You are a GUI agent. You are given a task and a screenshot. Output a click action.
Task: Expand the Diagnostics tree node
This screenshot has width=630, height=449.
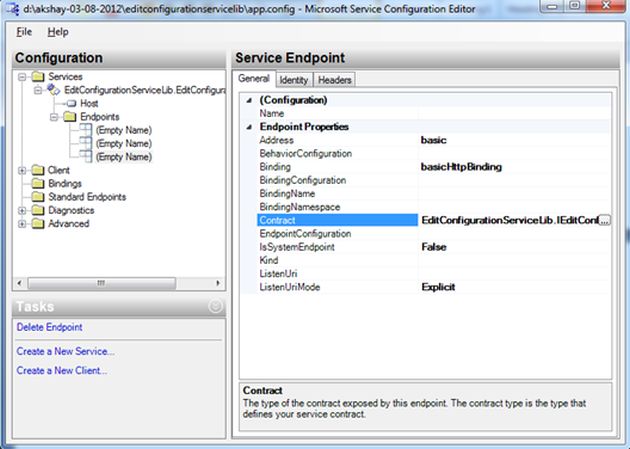[22, 211]
